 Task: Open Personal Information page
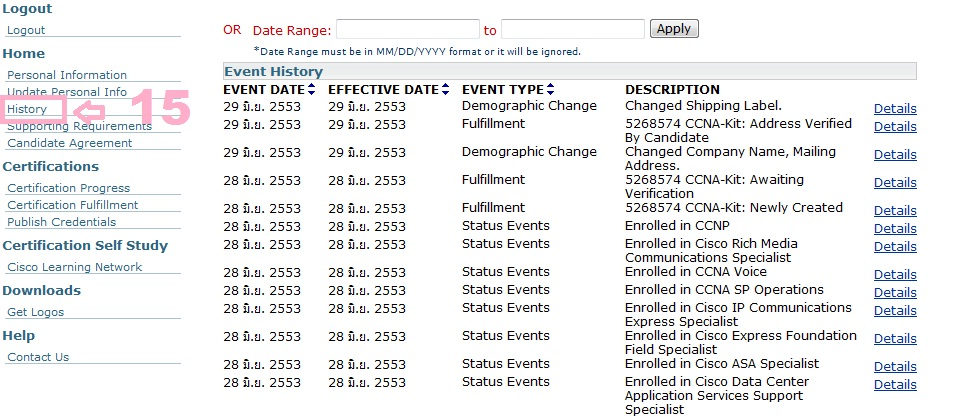click(67, 75)
